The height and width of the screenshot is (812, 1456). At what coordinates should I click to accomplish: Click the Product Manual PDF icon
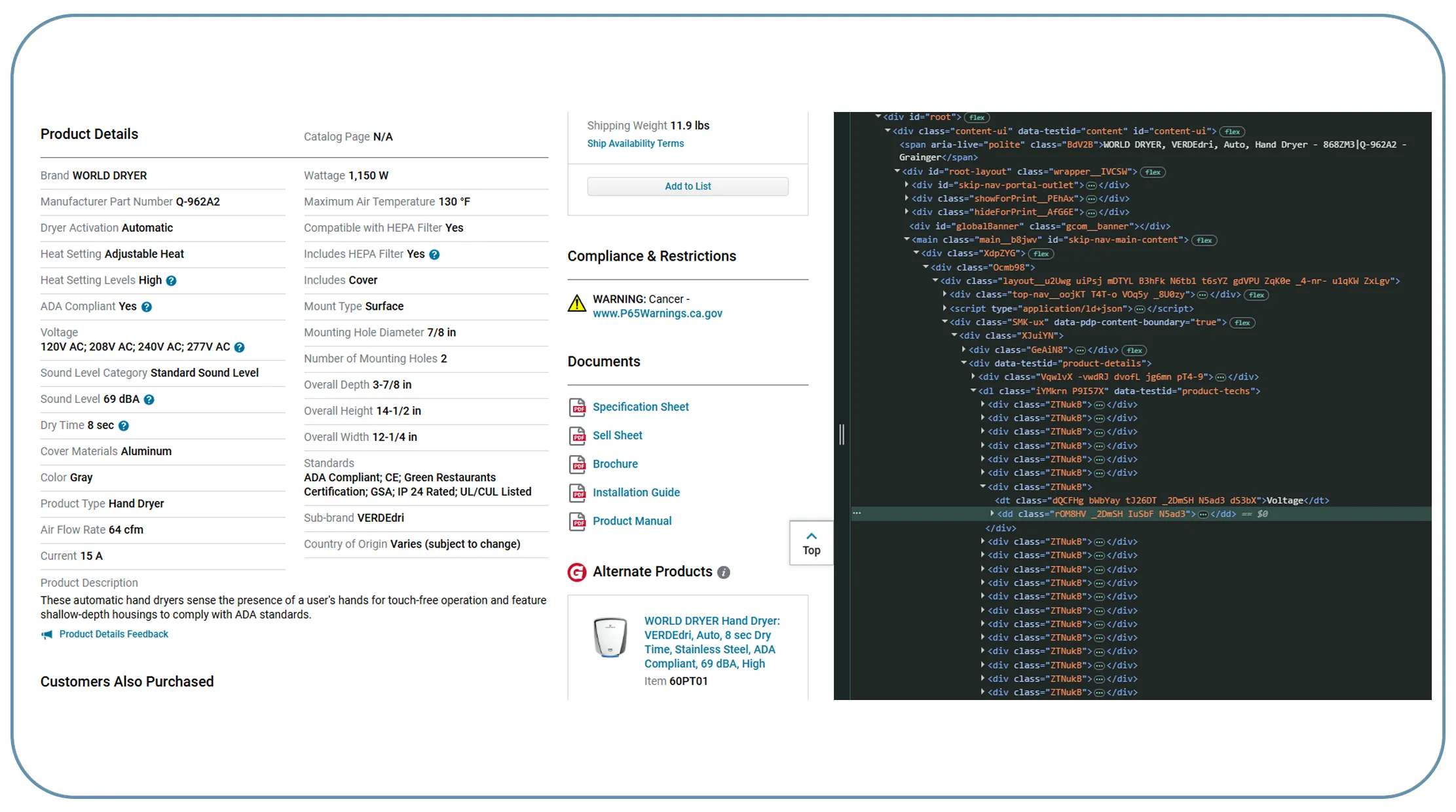577,521
